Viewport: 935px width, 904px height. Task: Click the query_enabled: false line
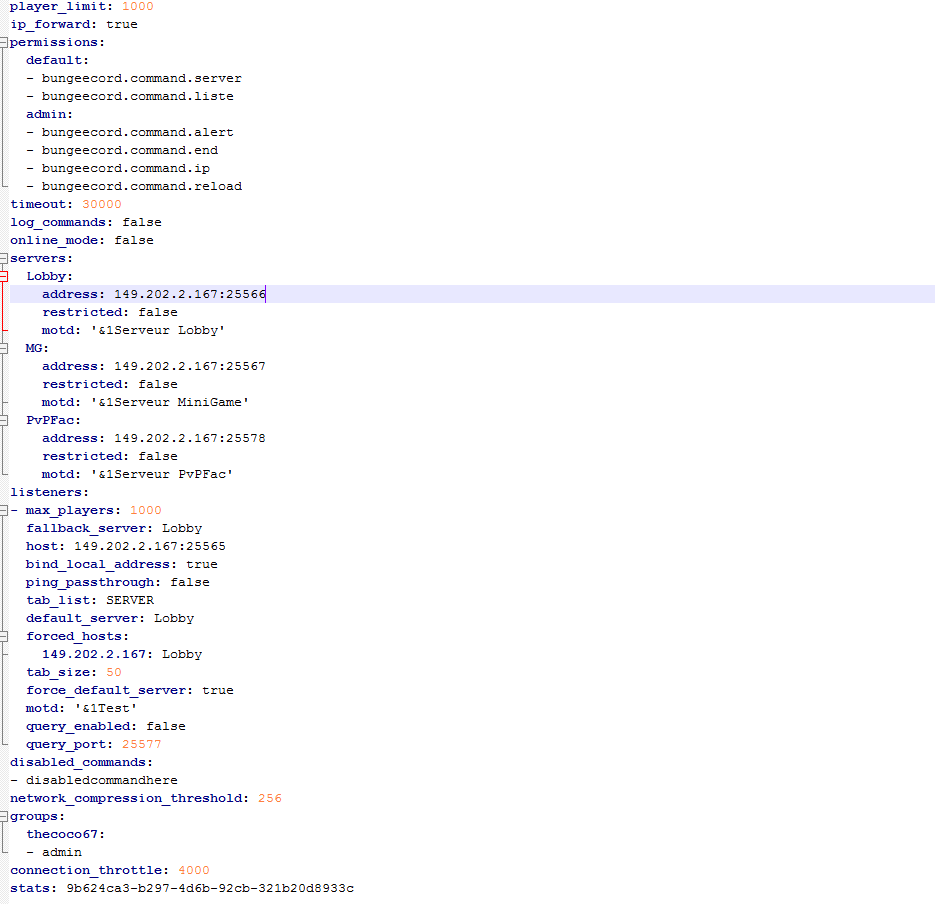pyautogui.click(x=106, y=726)
